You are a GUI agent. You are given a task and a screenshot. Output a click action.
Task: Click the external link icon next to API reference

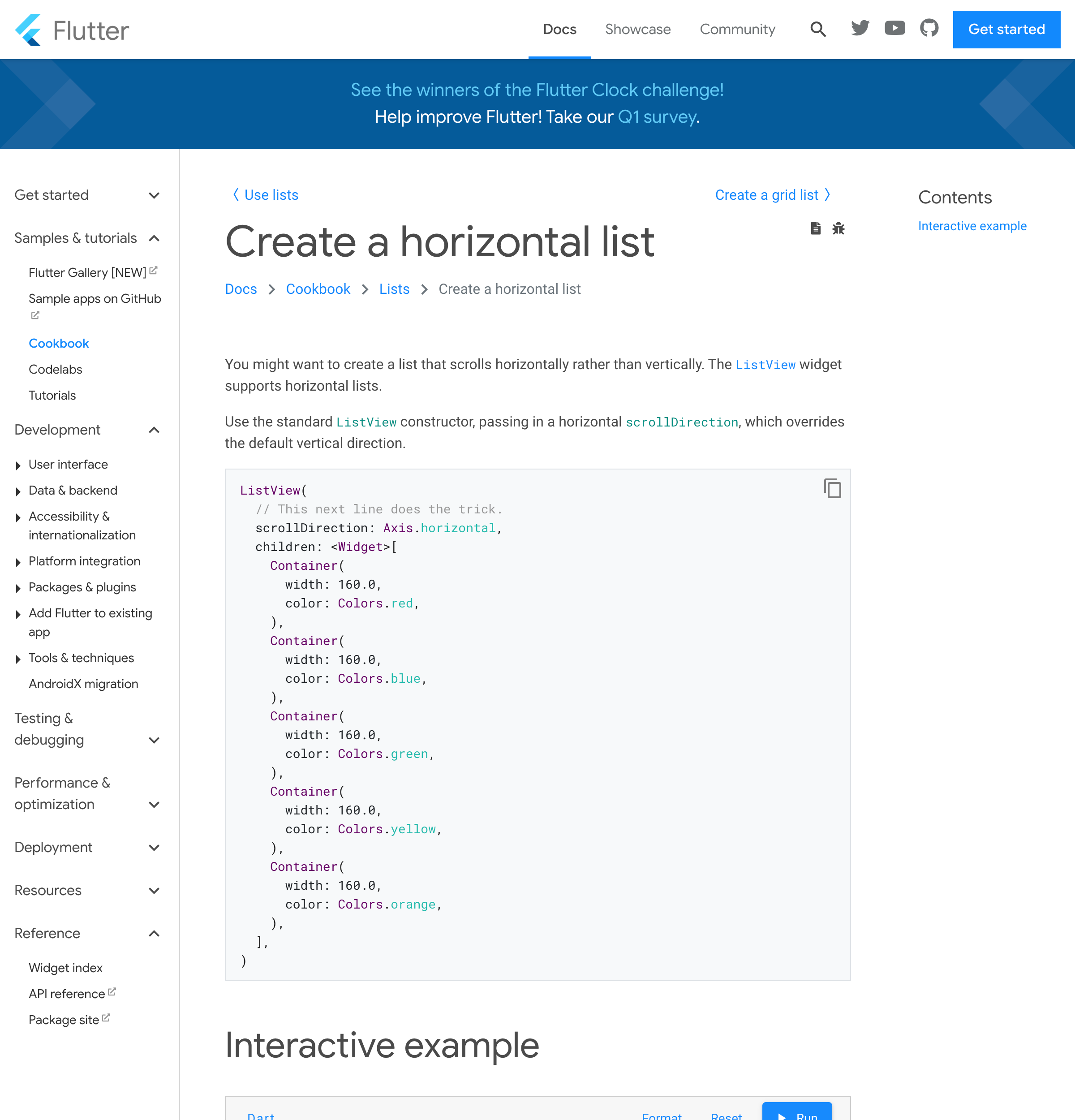pyautogui.click(x=112, y=992)
